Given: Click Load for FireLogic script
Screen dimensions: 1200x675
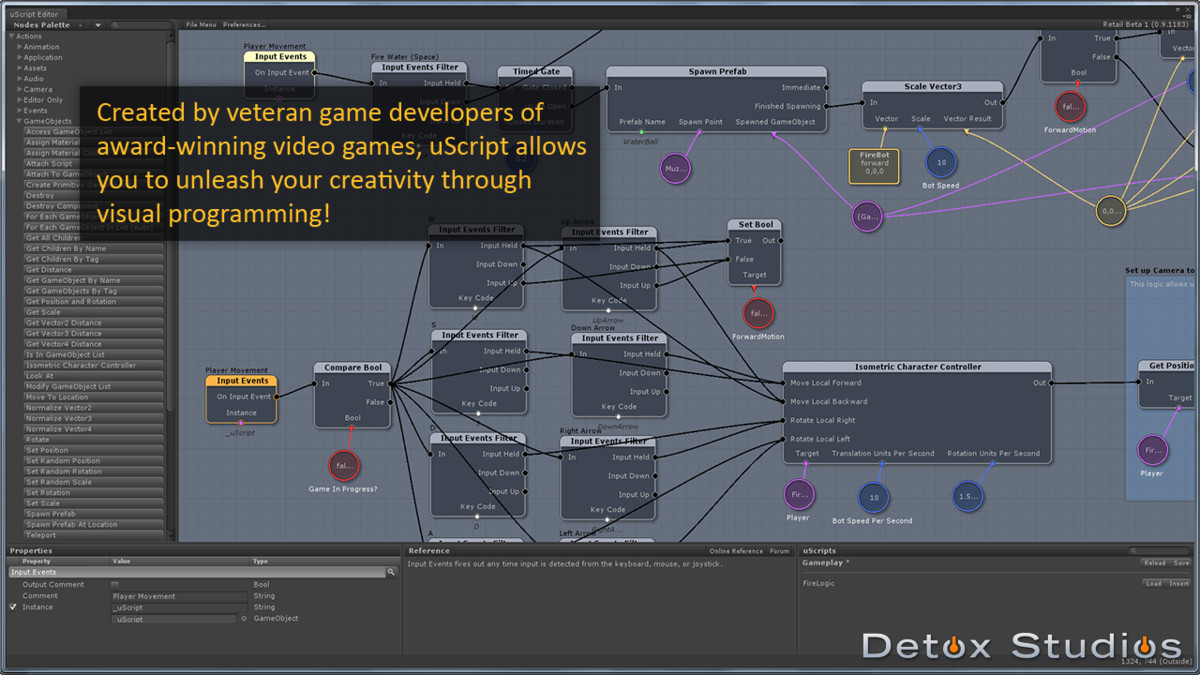Looking at the screenshot, I should coord(1154,583).
